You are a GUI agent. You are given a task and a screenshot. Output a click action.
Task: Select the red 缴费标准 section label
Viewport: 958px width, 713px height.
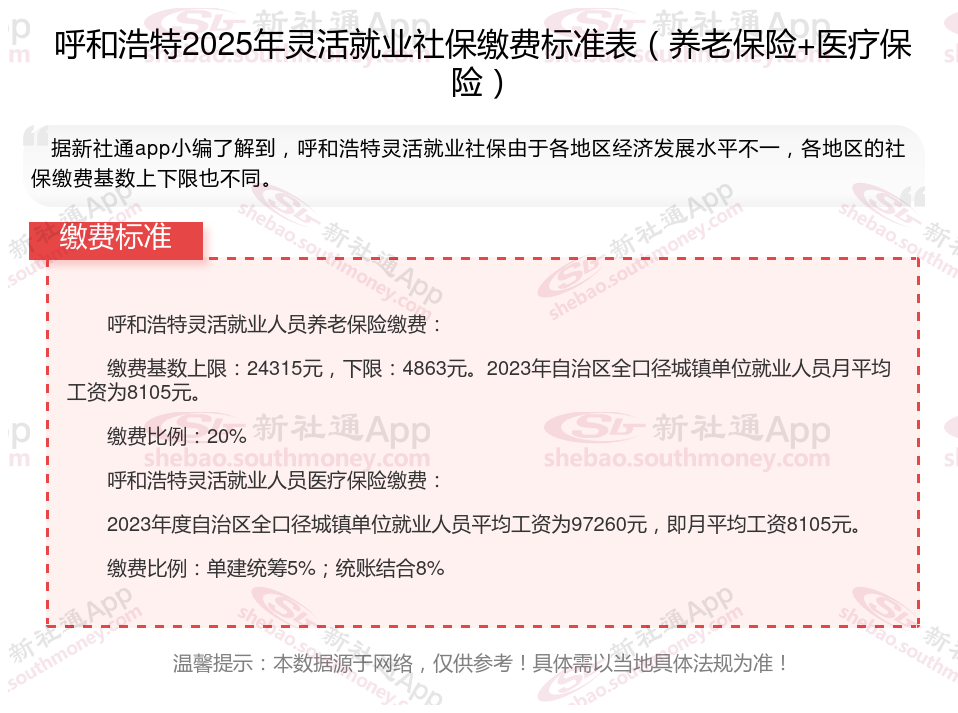(x=115, y=240)
